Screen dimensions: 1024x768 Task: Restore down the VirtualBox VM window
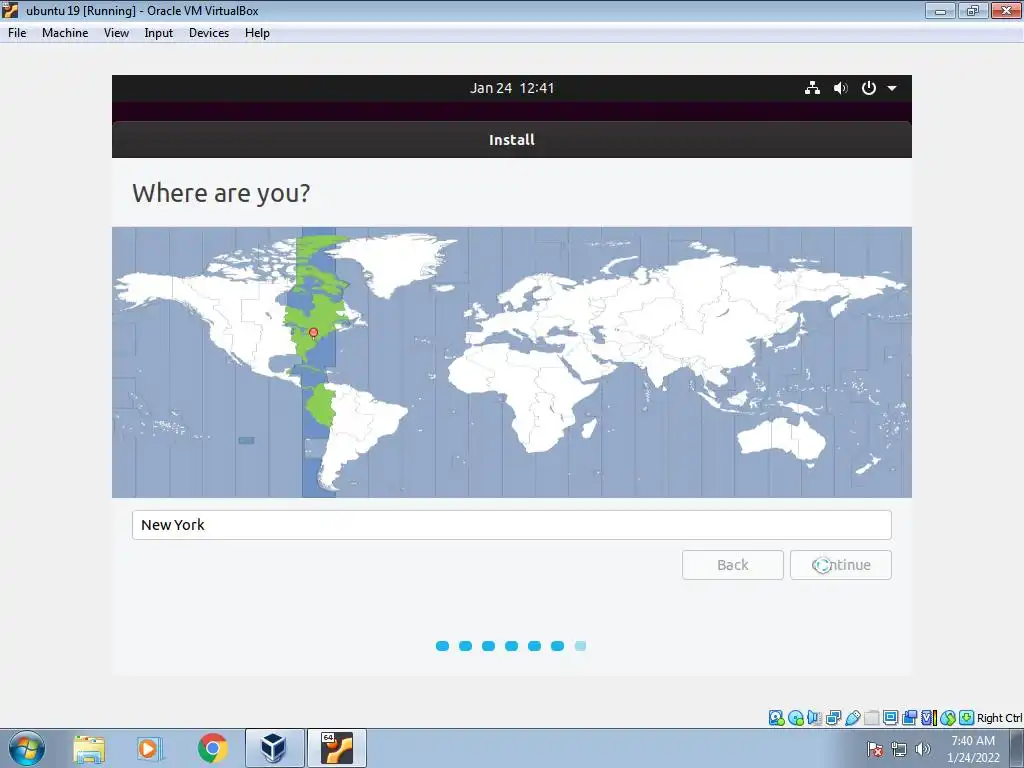973,10
